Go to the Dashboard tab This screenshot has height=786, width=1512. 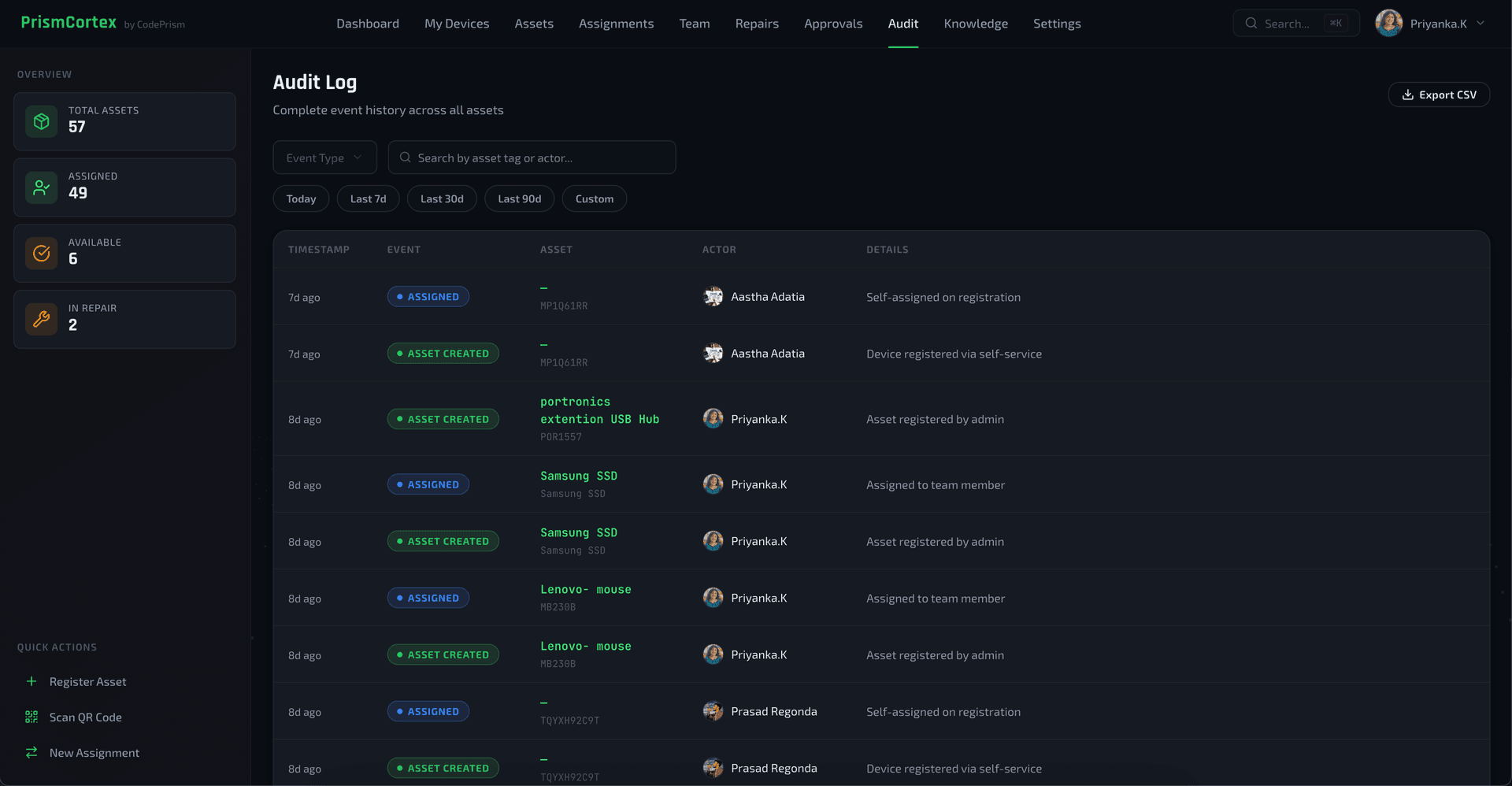[x=368, y=24]
